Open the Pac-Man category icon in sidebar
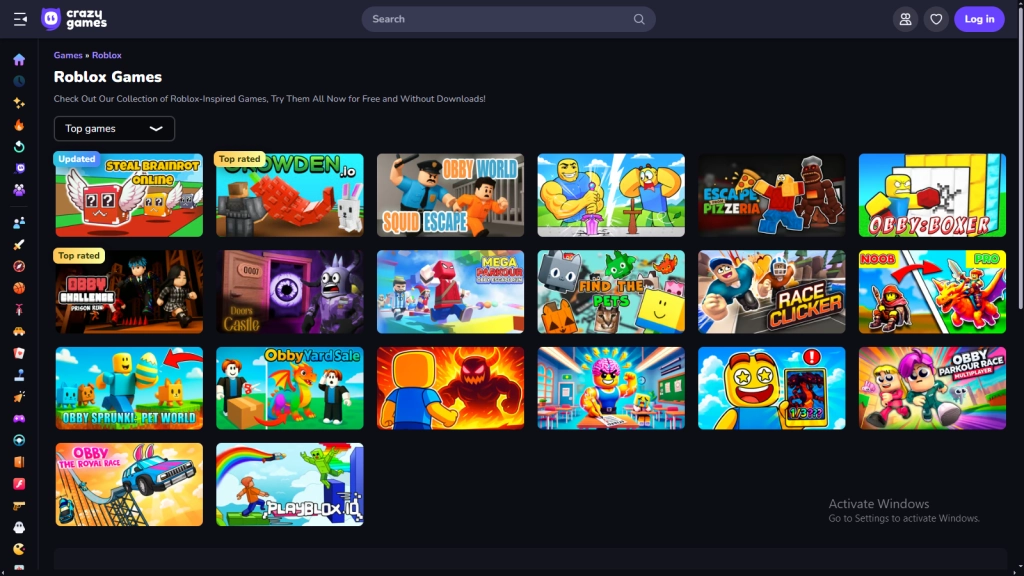This screenshot has height=576, width=1024. (19, 549)
